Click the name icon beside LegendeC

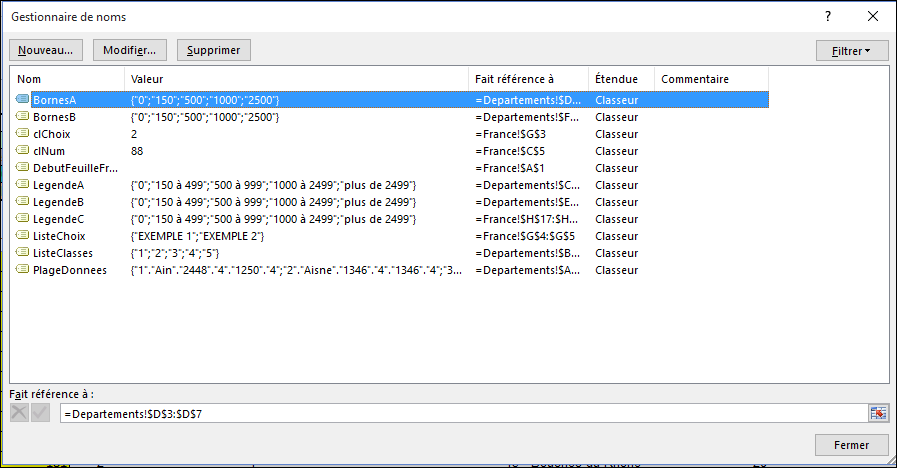[x=22, y=218]
